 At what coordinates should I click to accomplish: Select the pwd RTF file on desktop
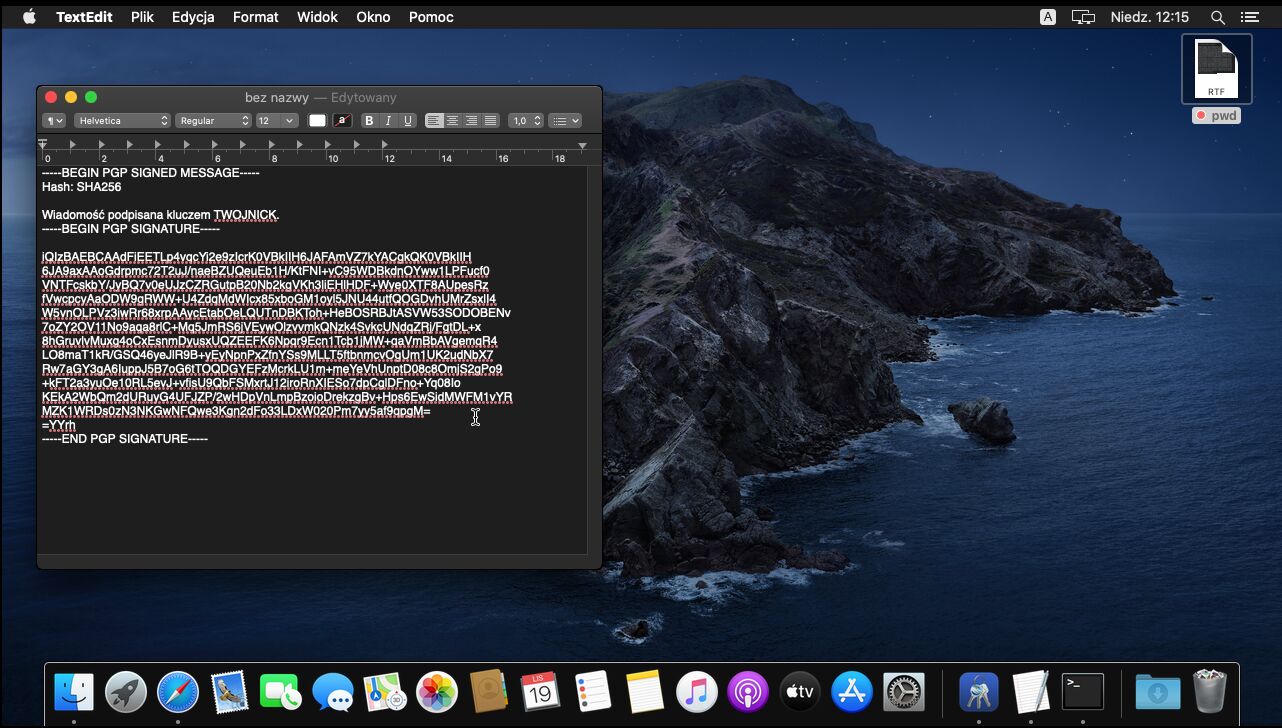1216,70
